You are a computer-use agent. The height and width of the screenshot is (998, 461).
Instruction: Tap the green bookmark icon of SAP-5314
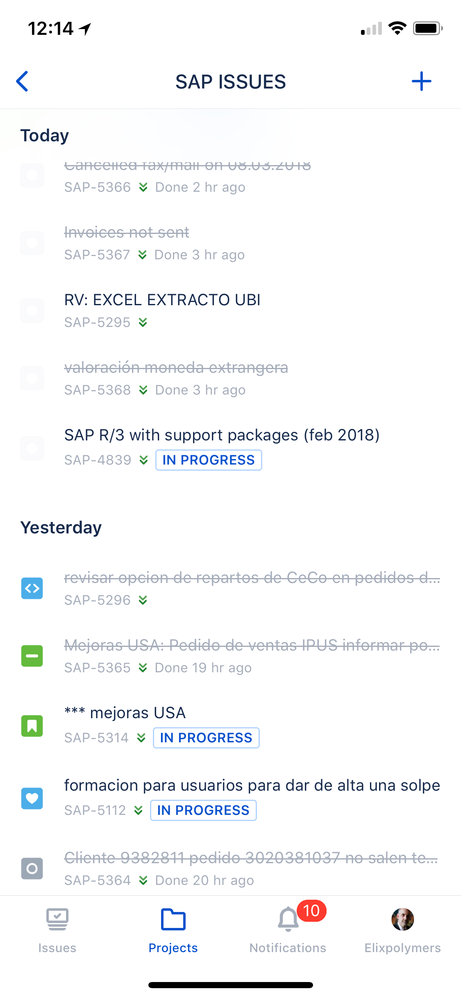pos(32,725)
